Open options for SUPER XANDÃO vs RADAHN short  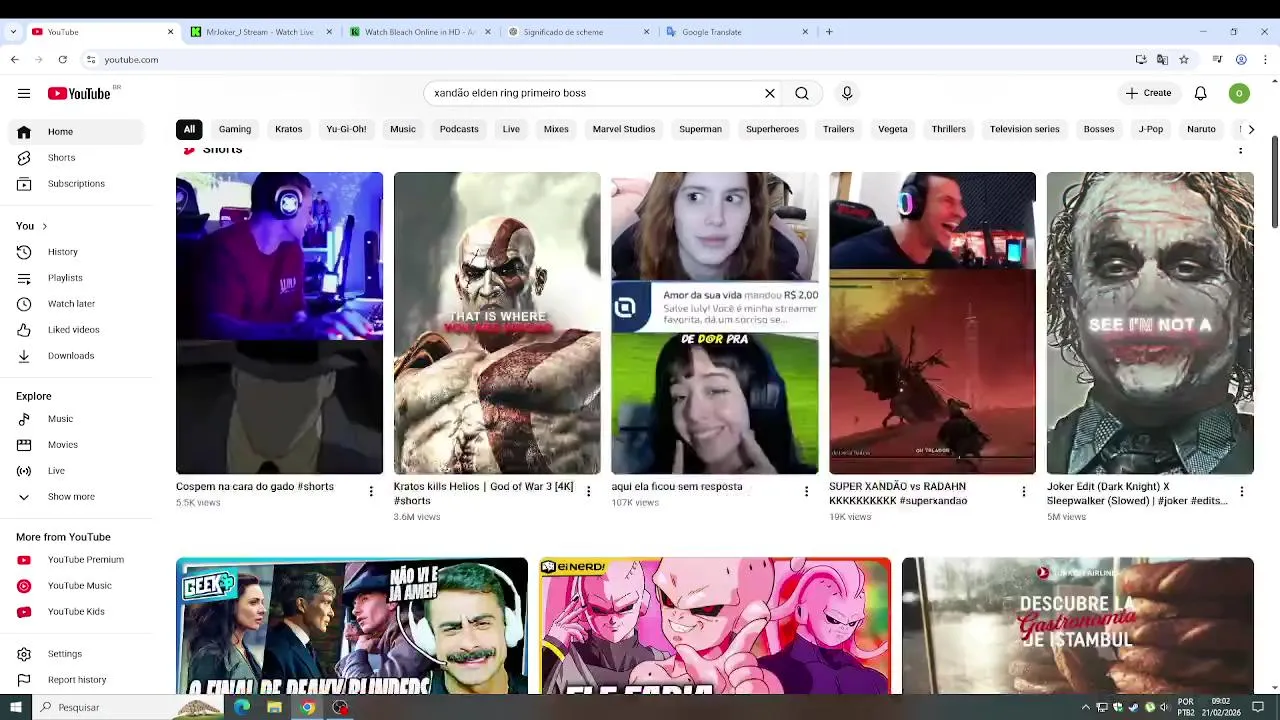click(x=1023, y=491)
